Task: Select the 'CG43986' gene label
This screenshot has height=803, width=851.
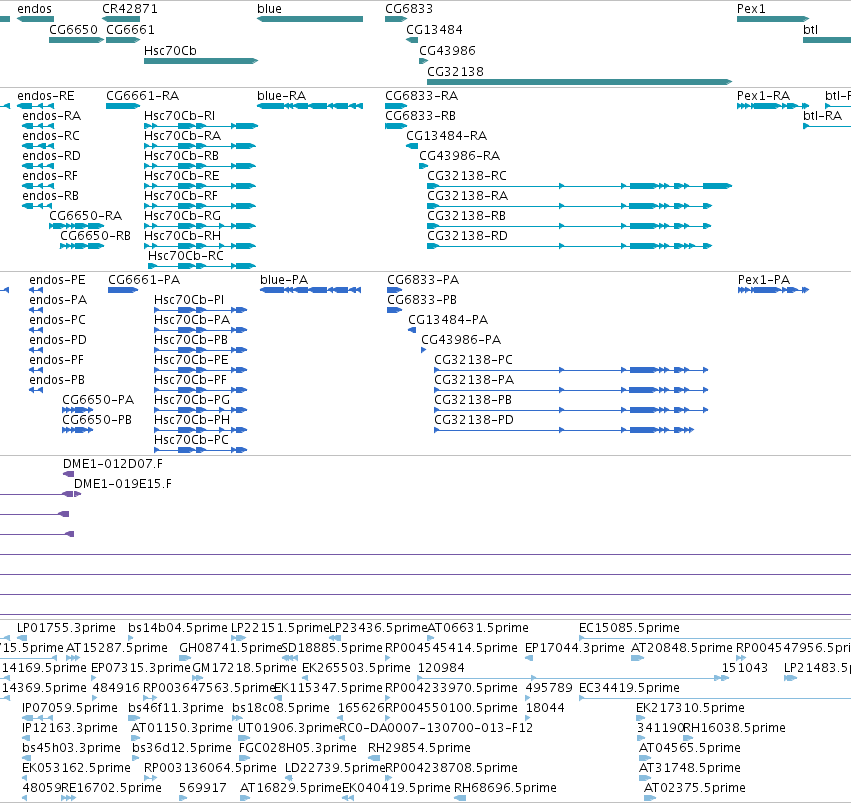Action: pos(447,50)
